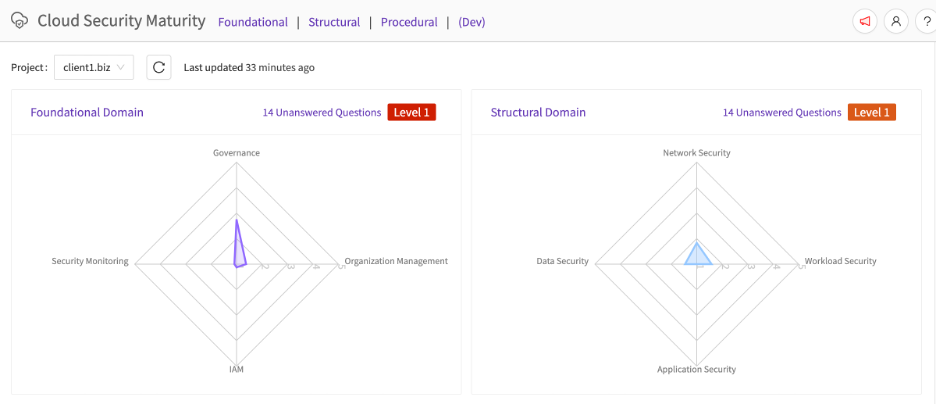Open the help question mark icon
Screen dimensions: 936x404
(x=926, y=21)
